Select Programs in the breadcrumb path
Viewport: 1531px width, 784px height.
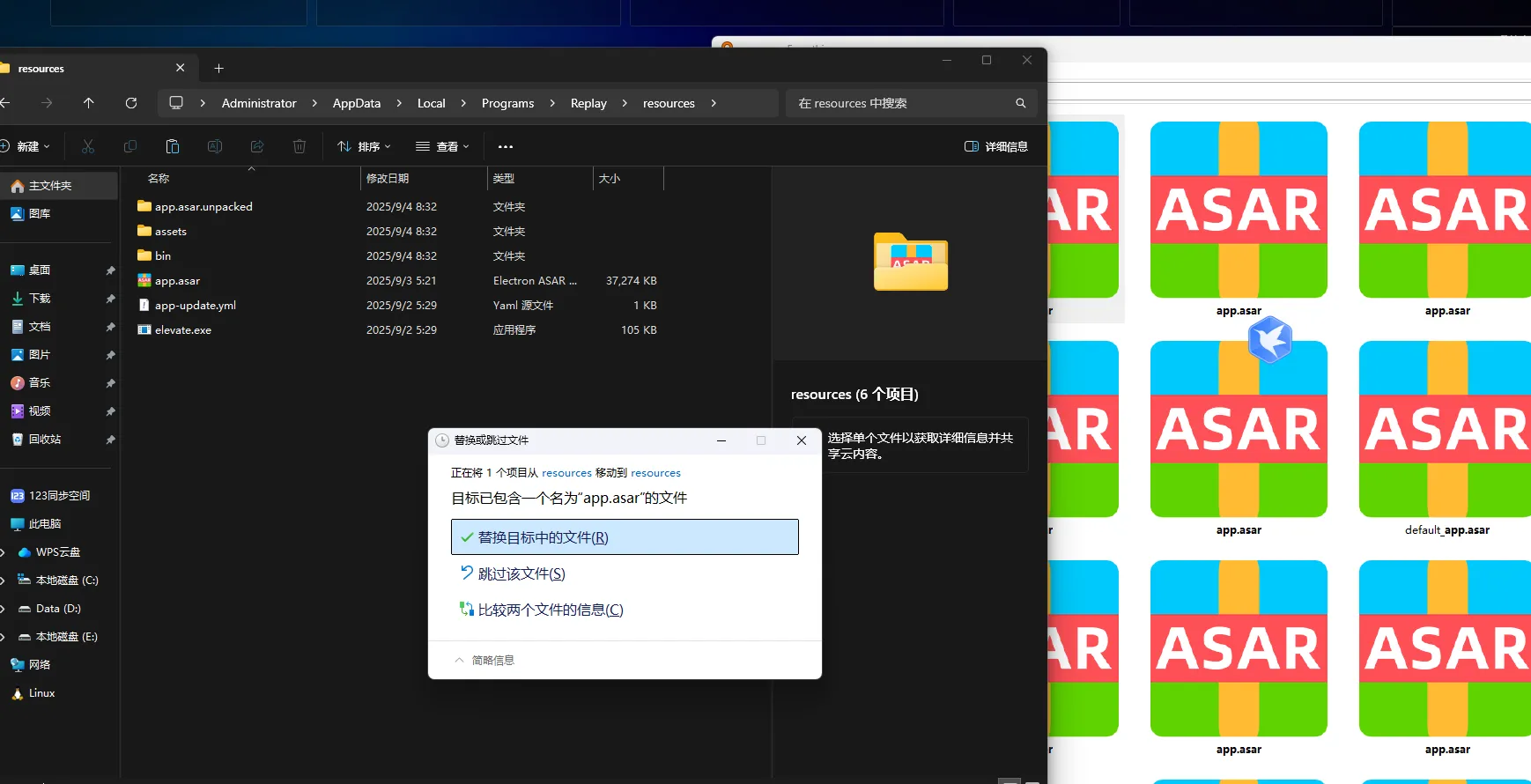(x=507, y=103)
